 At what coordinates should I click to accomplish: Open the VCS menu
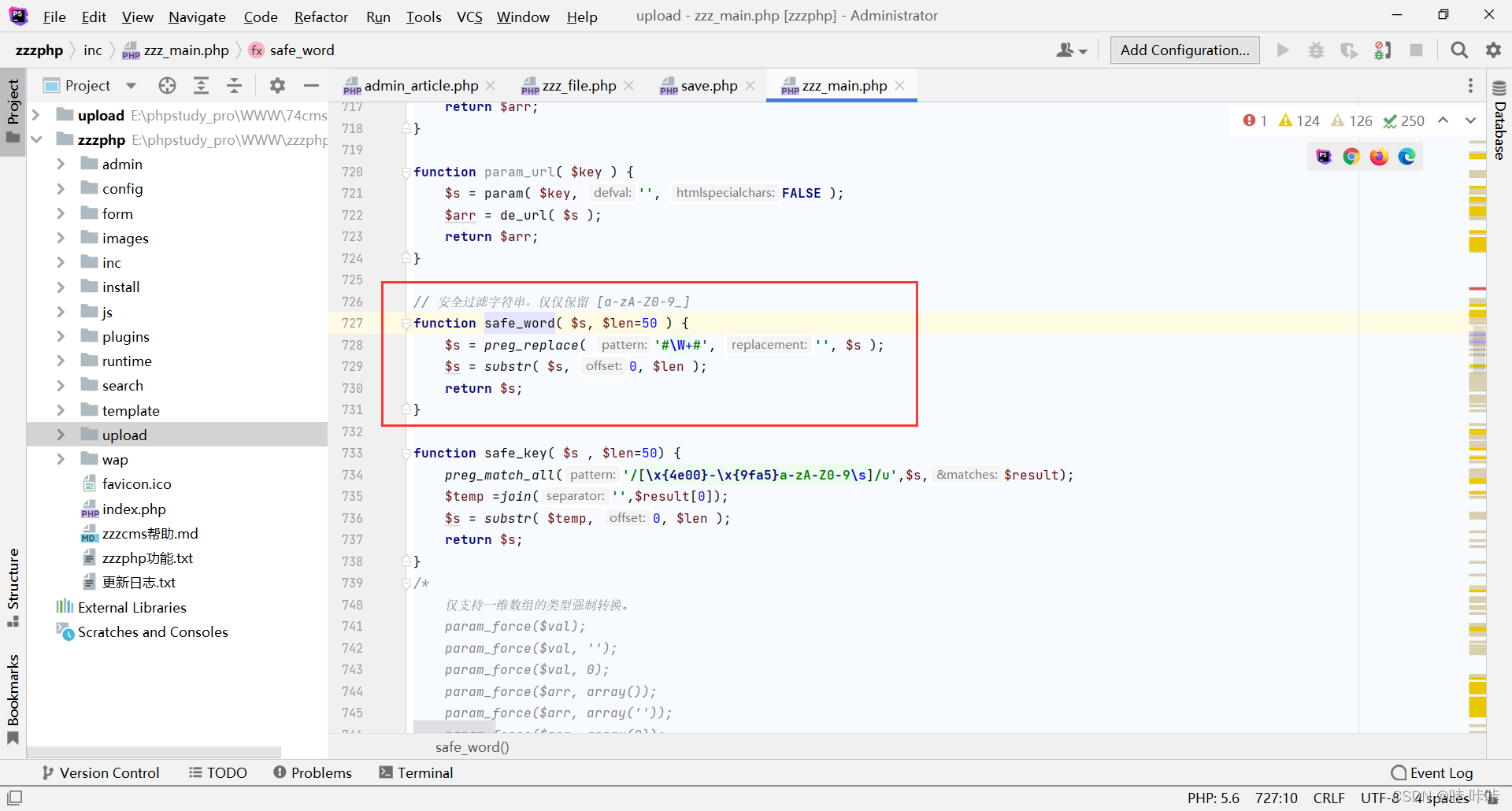[469, 17]
